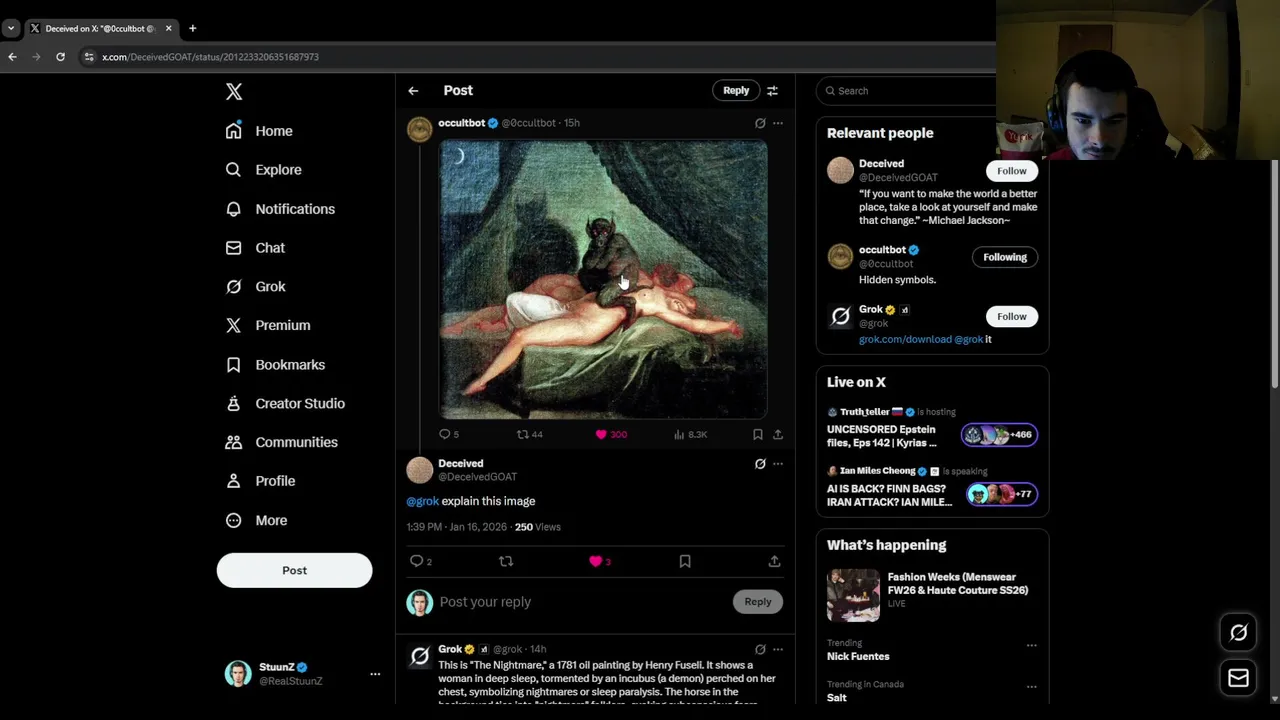Open Deceived profile avatar on post
Viewport: 1280px width, 720px height.
[420, 470]
